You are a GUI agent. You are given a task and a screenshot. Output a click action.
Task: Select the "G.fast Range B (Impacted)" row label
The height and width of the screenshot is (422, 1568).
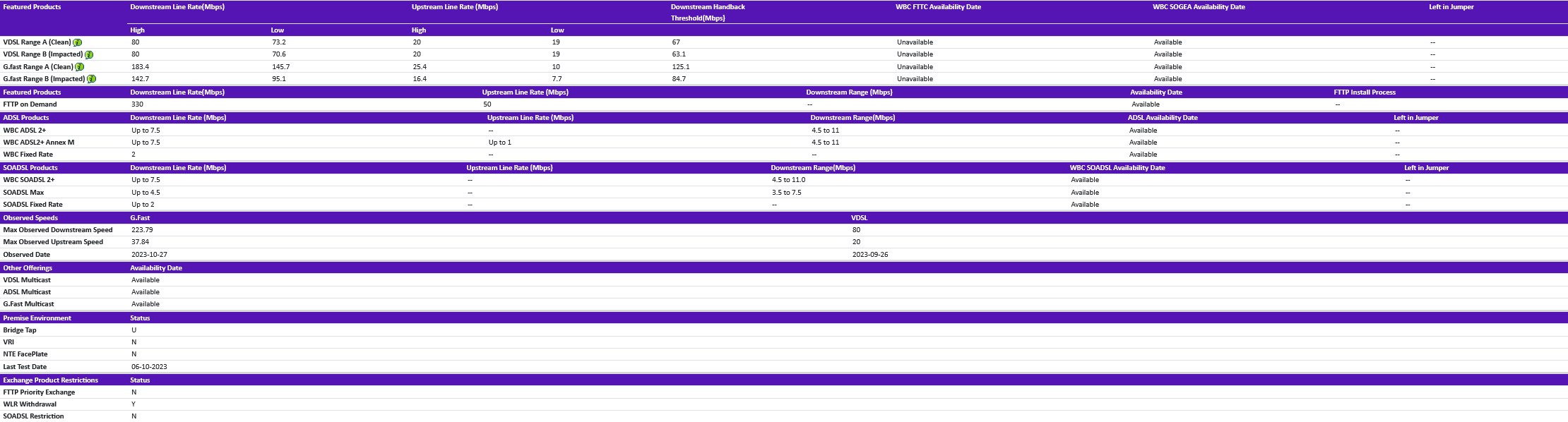pyautogui.click(x=44, y=79)
